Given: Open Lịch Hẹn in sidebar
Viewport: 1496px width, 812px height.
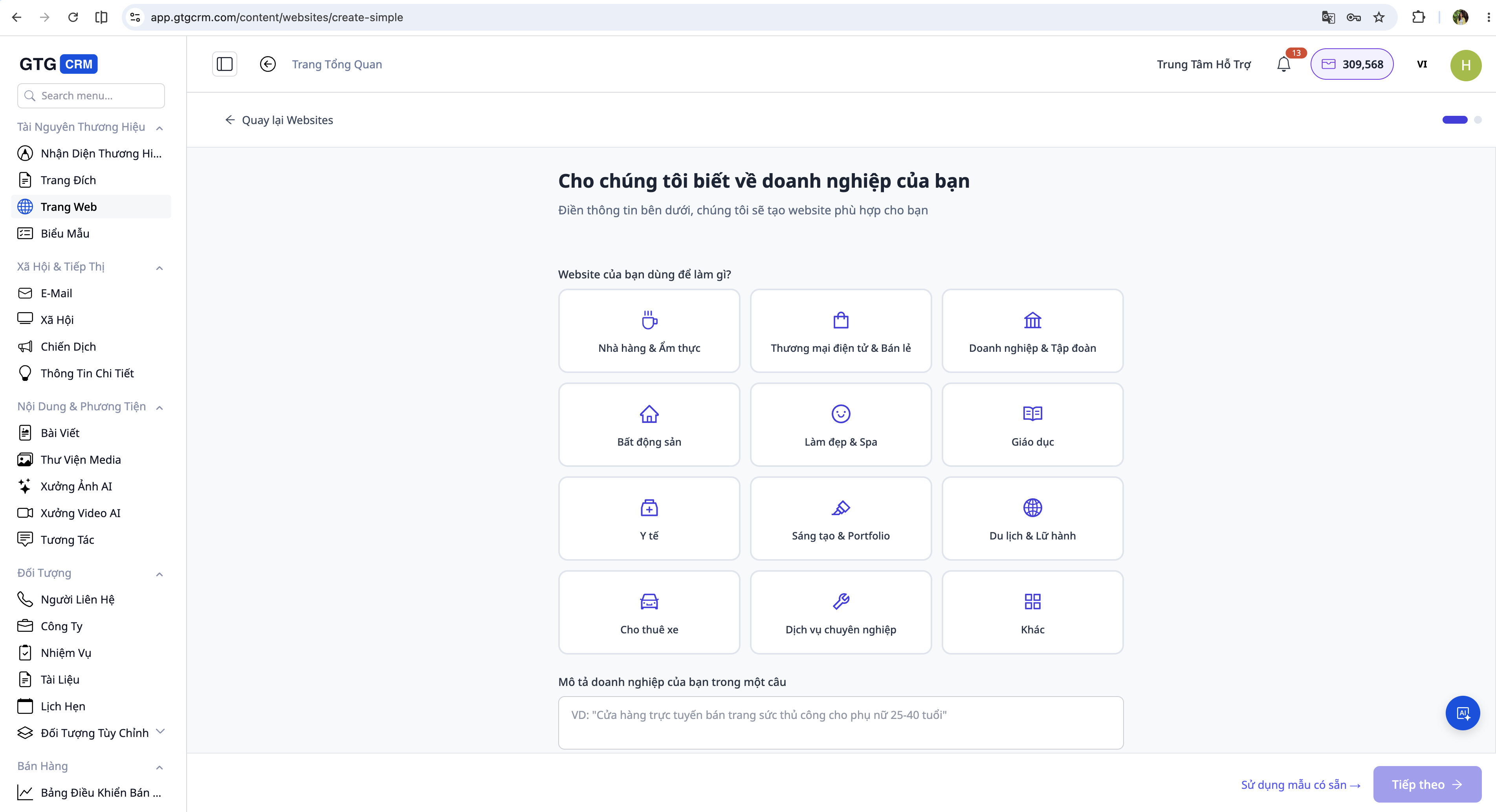Looking at the screenshot, I should click(91, 706).
